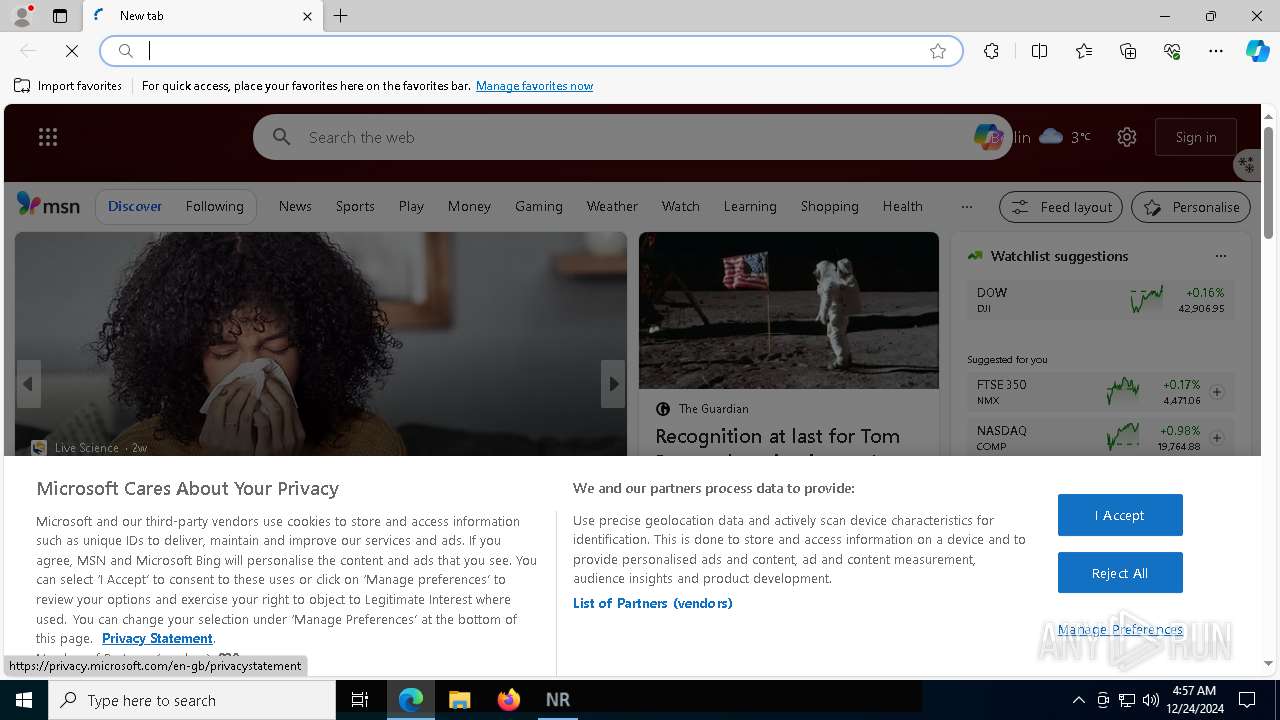The width and height of the screenshot is (1280, 720).
Task: Open the Windows Start menu
Action: [24, 700]
